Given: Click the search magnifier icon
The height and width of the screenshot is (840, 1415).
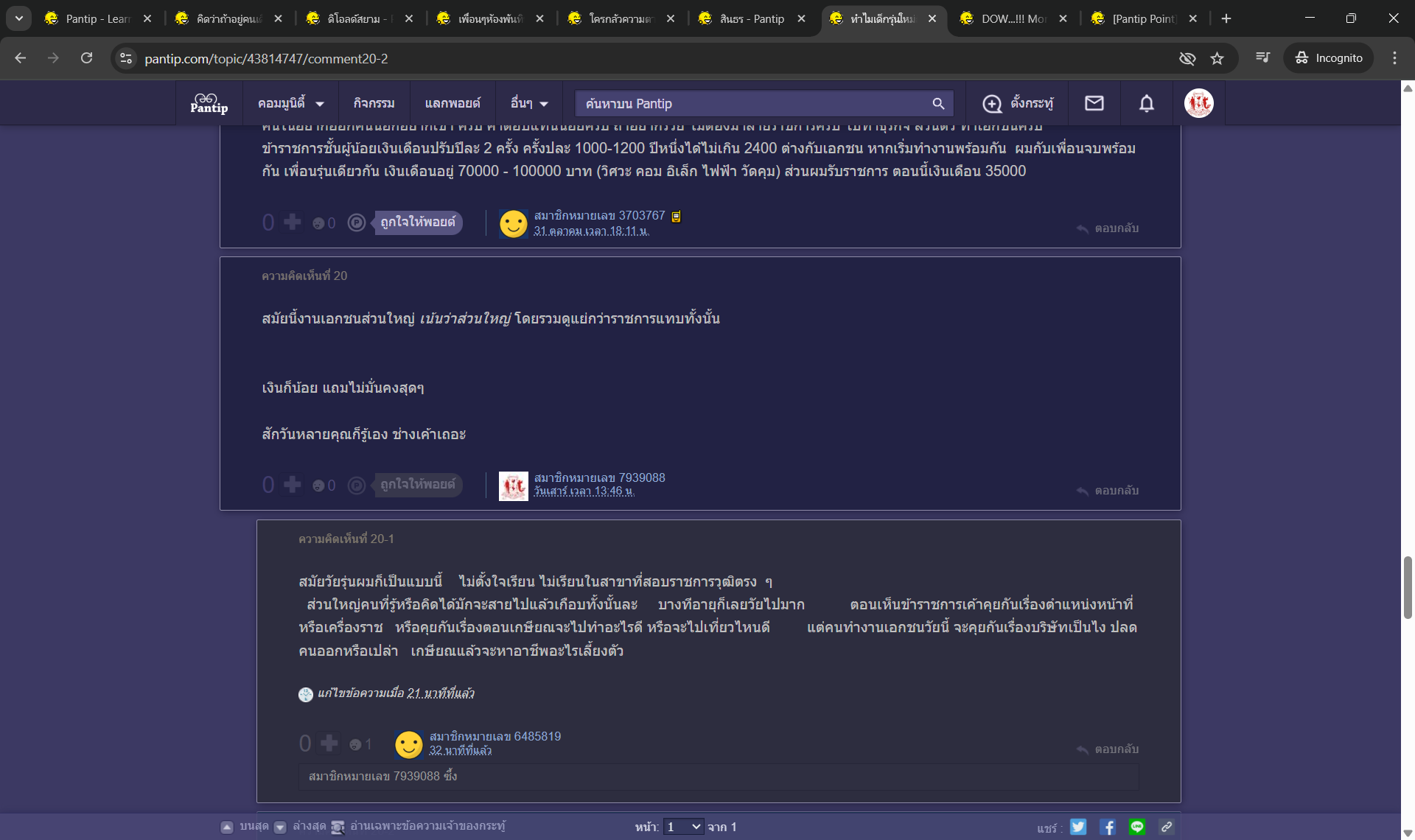Looking at the screenshot, I should 938,104.
